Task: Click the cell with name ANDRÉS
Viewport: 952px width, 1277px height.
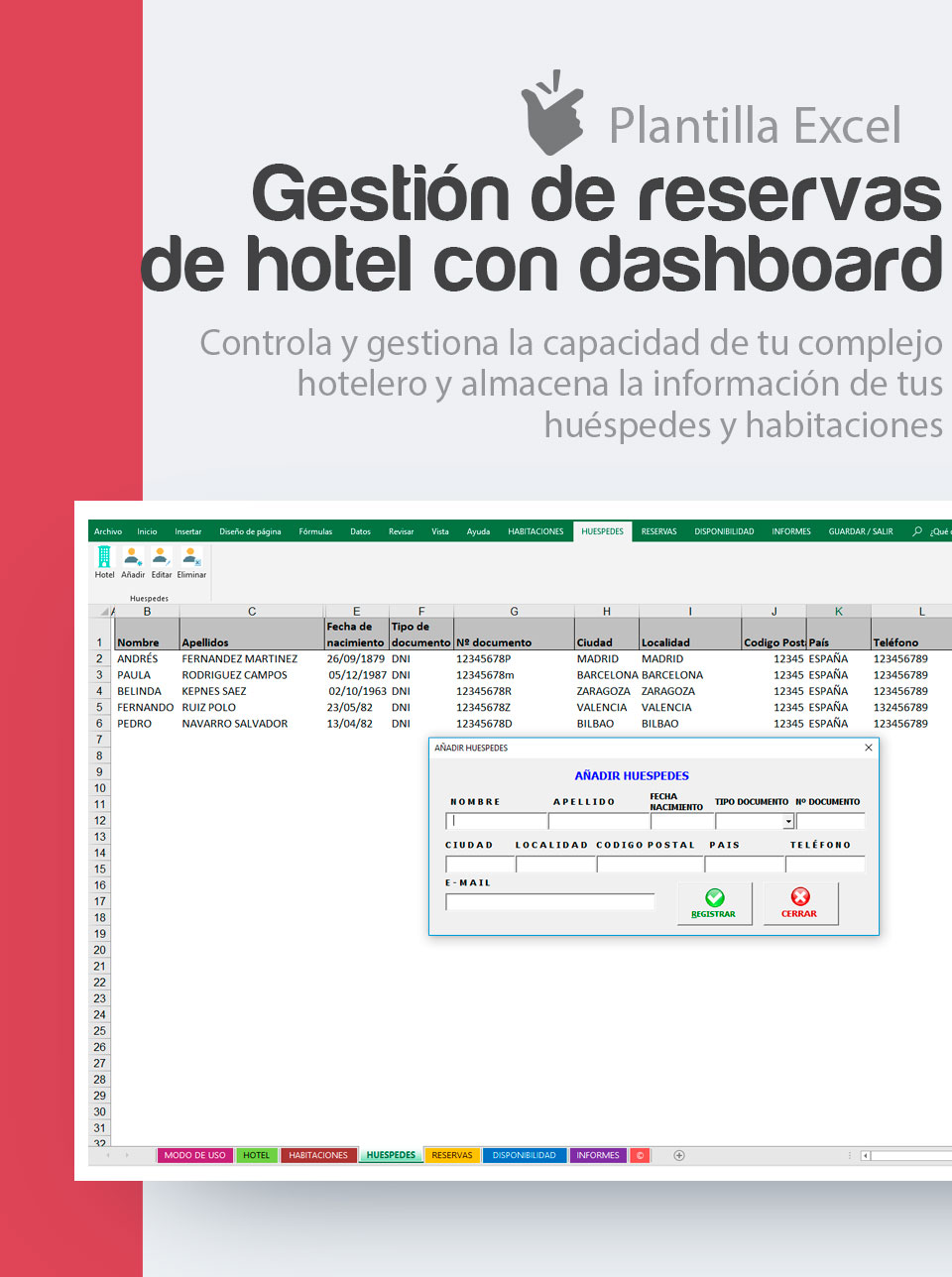Action: [x=147, y=658]
